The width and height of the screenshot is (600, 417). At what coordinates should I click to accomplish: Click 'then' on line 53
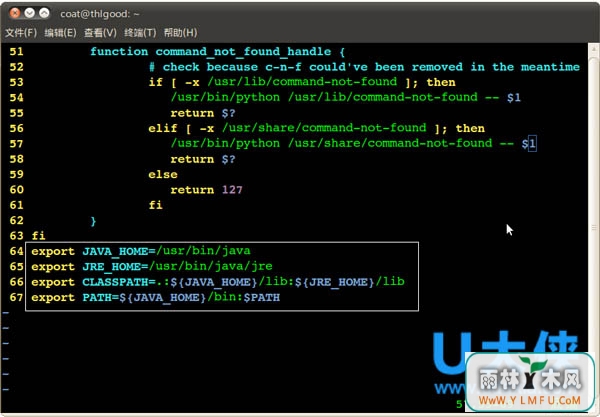point(441,82)
